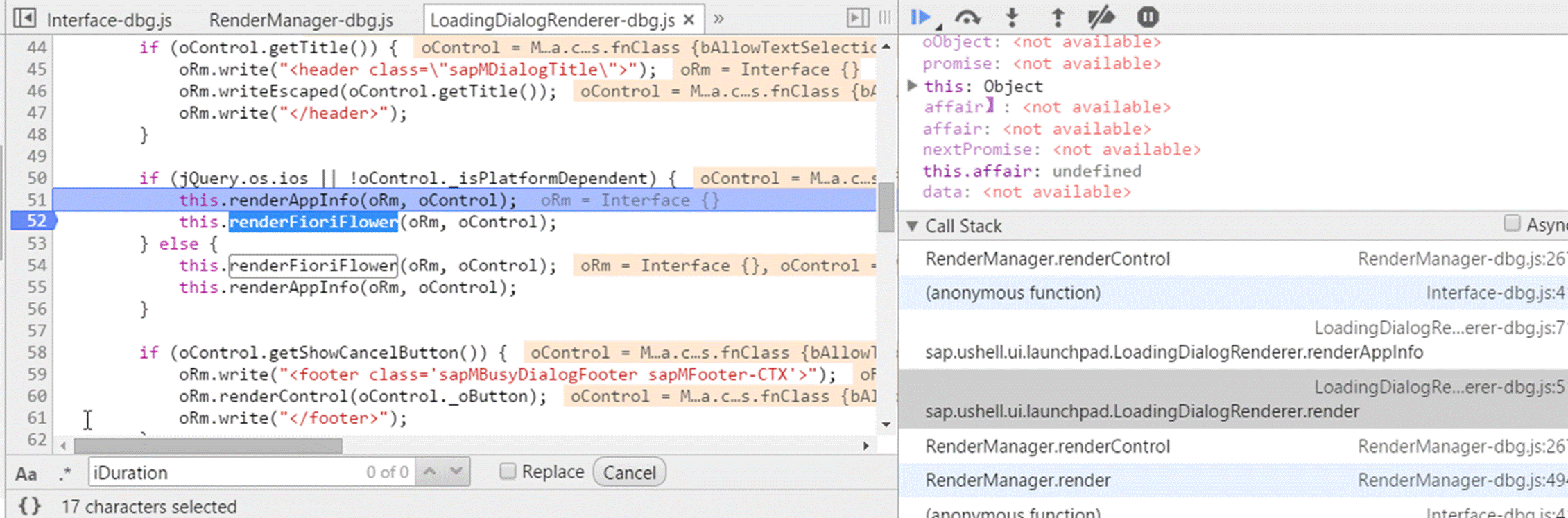Screen dimensions: 1568x518
Task: Cancel the search bar
Action: pos(629,472)
